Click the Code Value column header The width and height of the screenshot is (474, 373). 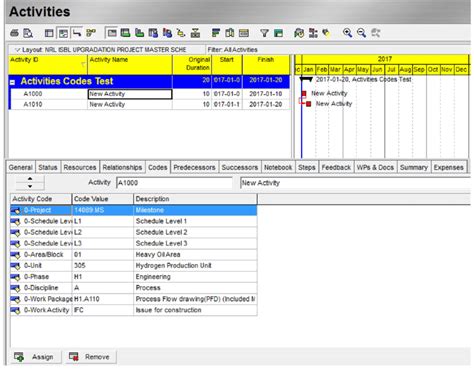pos(103,199)
